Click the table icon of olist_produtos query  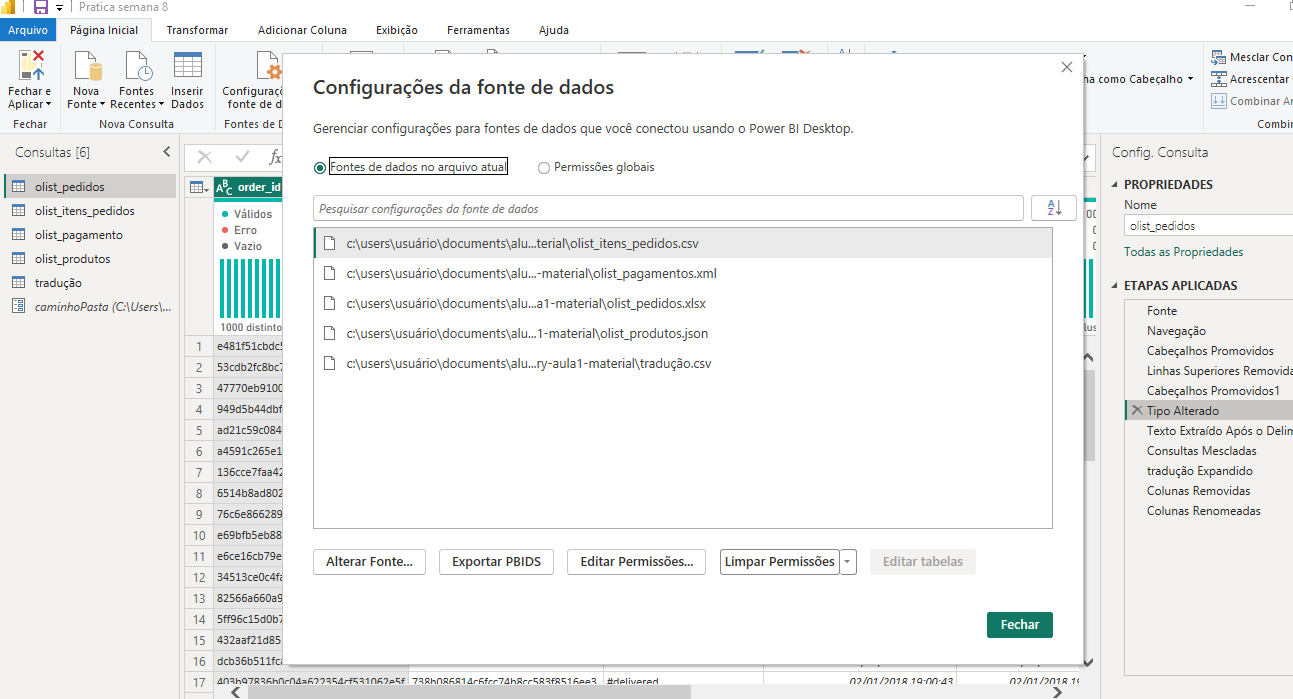click(18, 259)
